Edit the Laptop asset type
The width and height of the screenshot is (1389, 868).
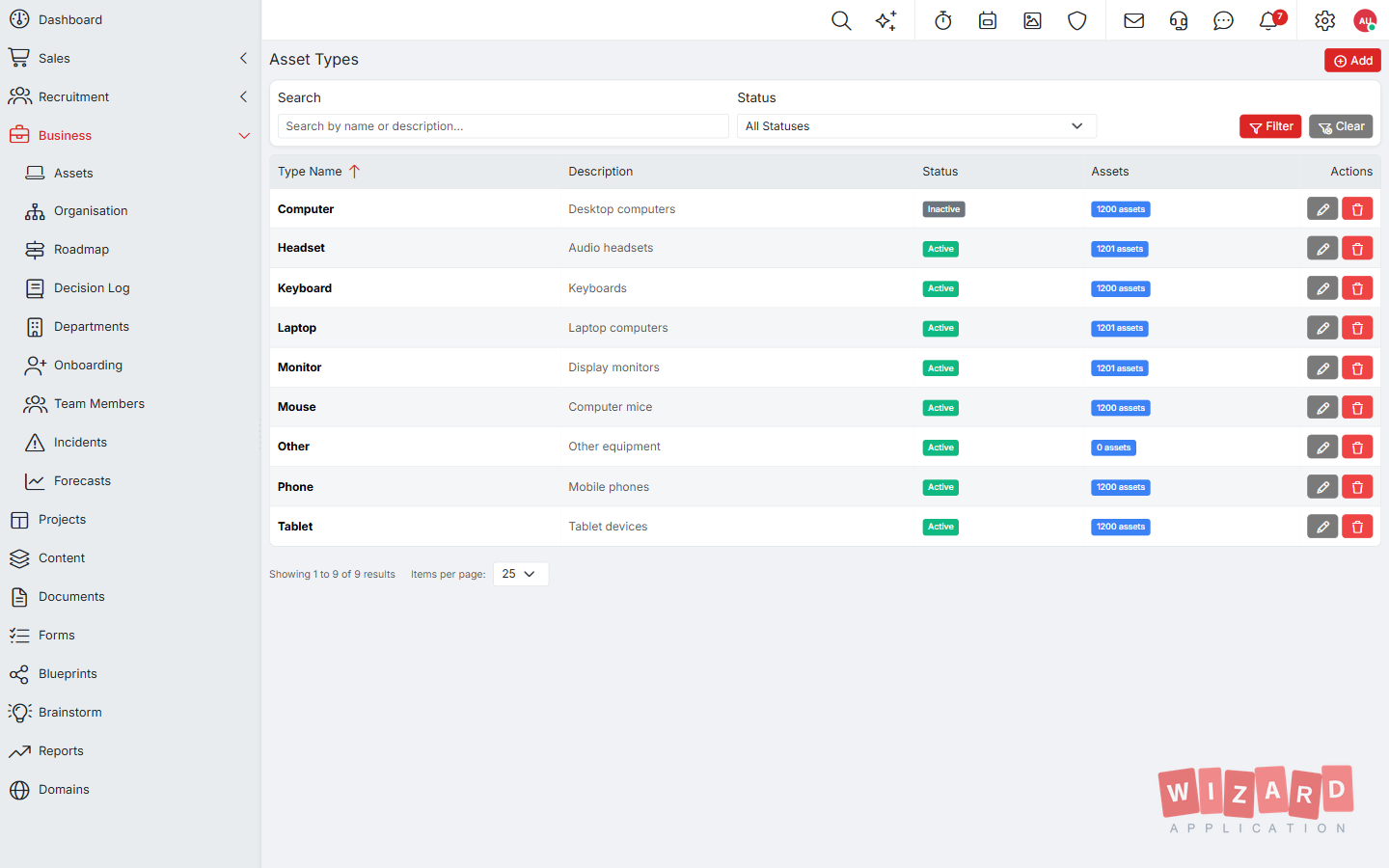1322,328
